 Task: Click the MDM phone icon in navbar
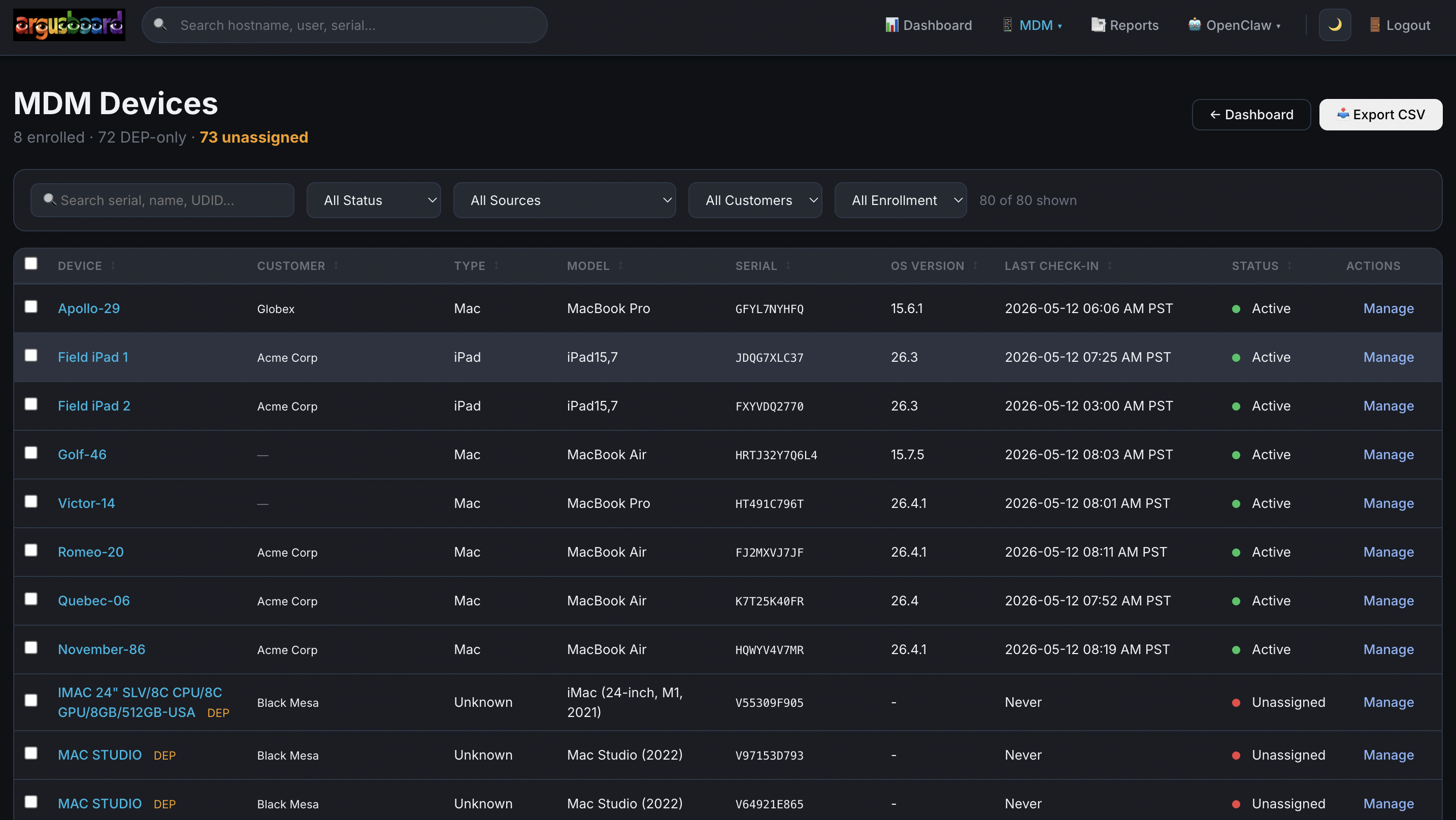[x=1007, y=25]
